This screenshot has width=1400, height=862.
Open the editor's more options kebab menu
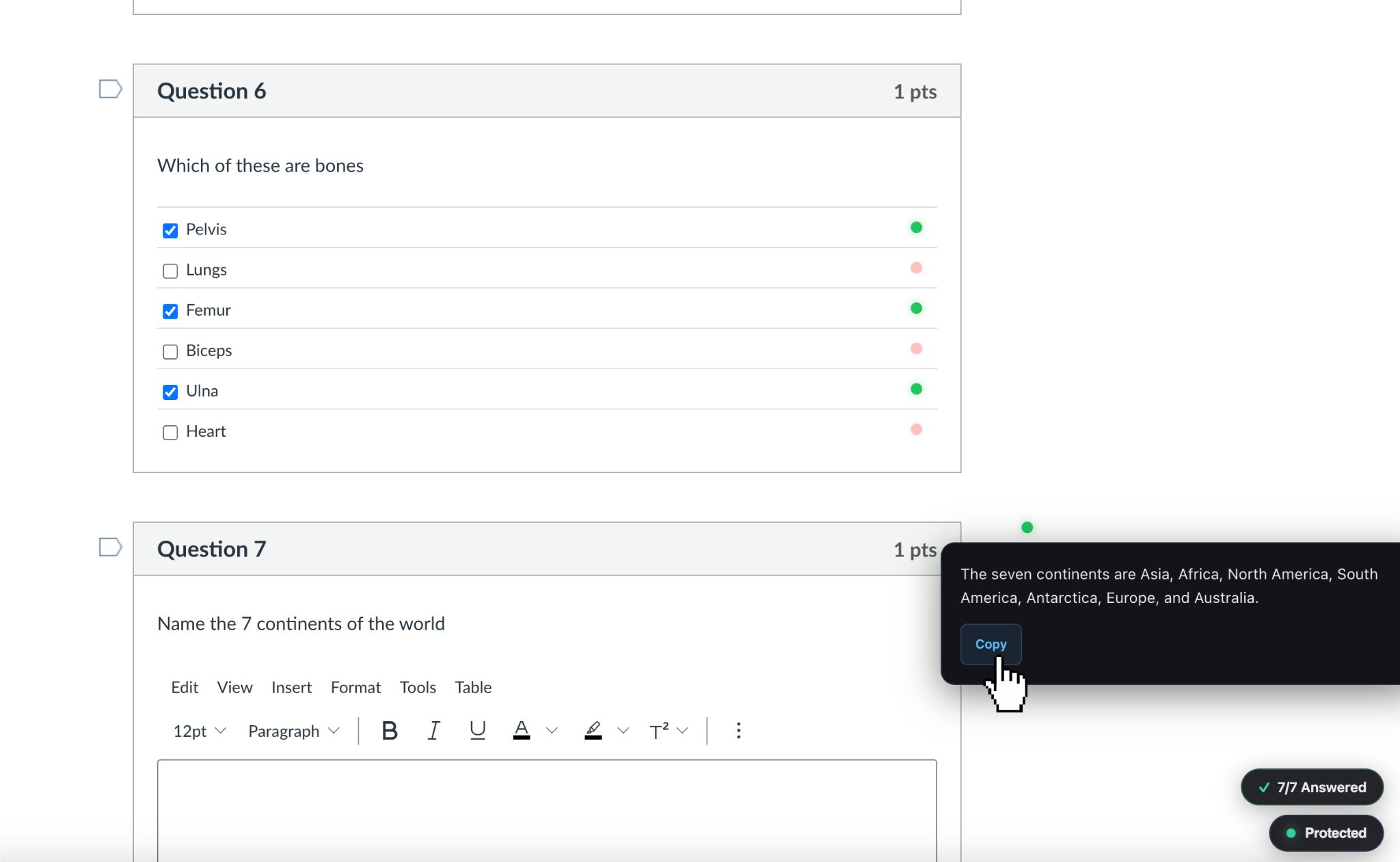tap(738, 730)
